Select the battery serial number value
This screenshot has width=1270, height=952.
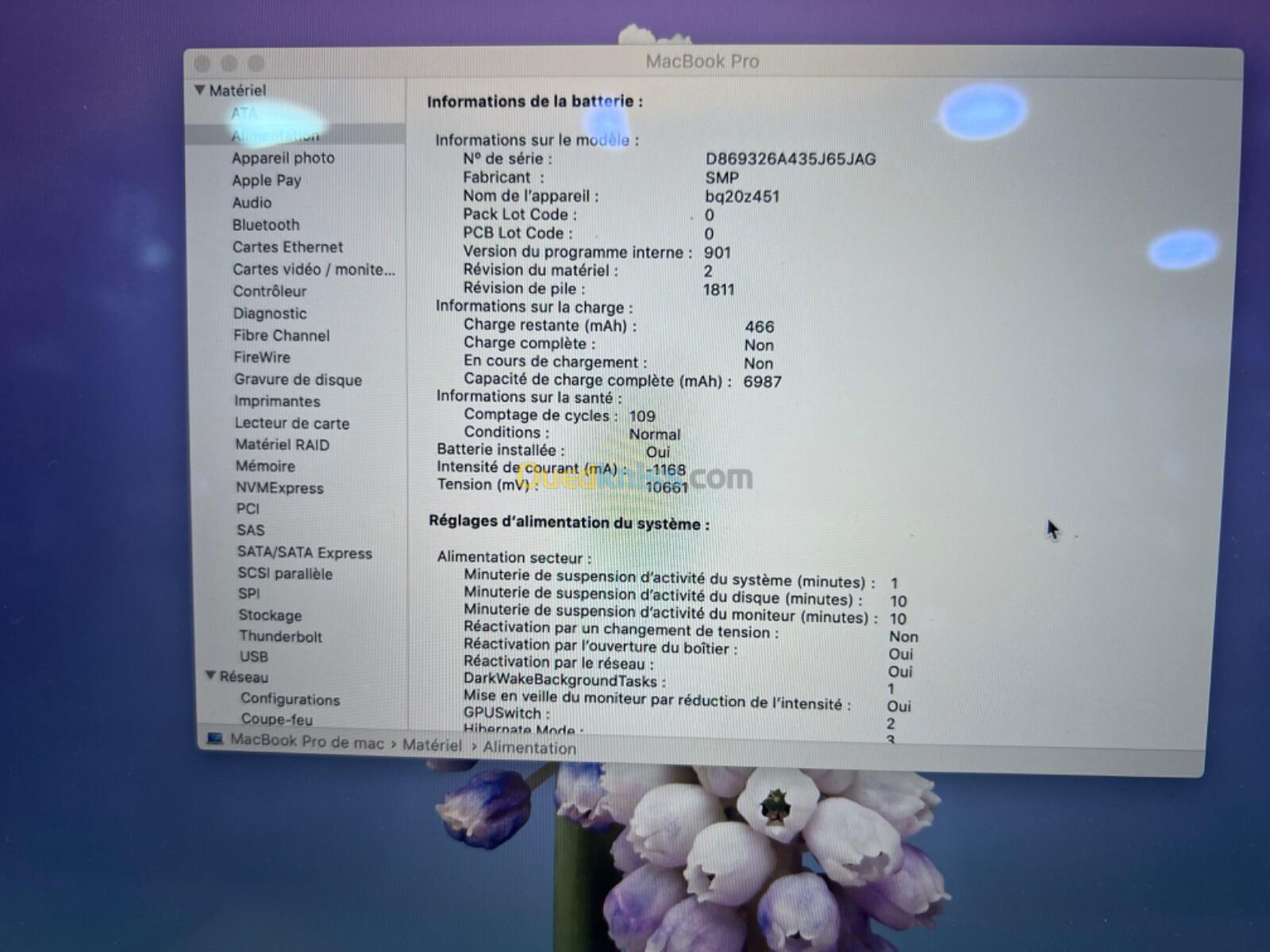791,159
